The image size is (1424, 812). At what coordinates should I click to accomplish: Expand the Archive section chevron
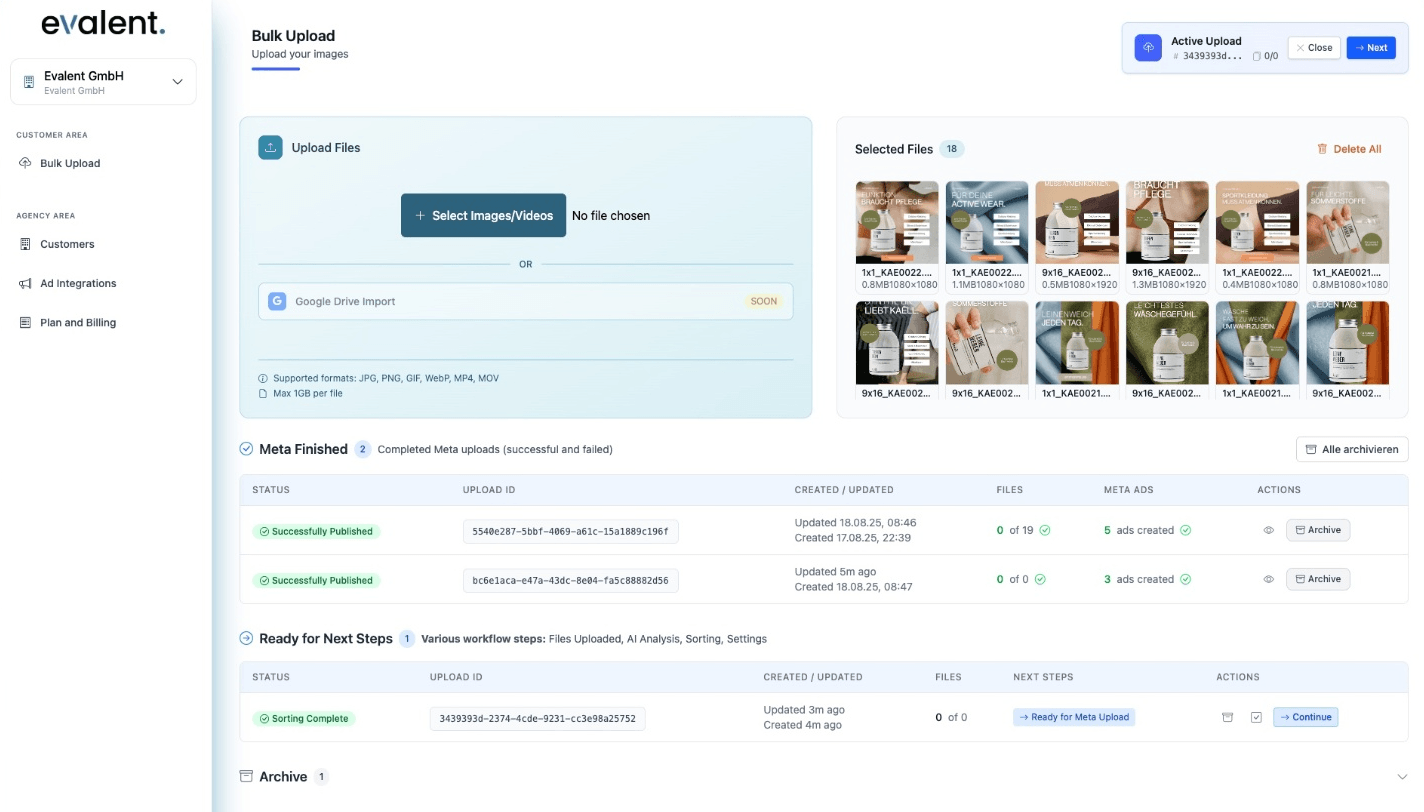pos(1401,777)
